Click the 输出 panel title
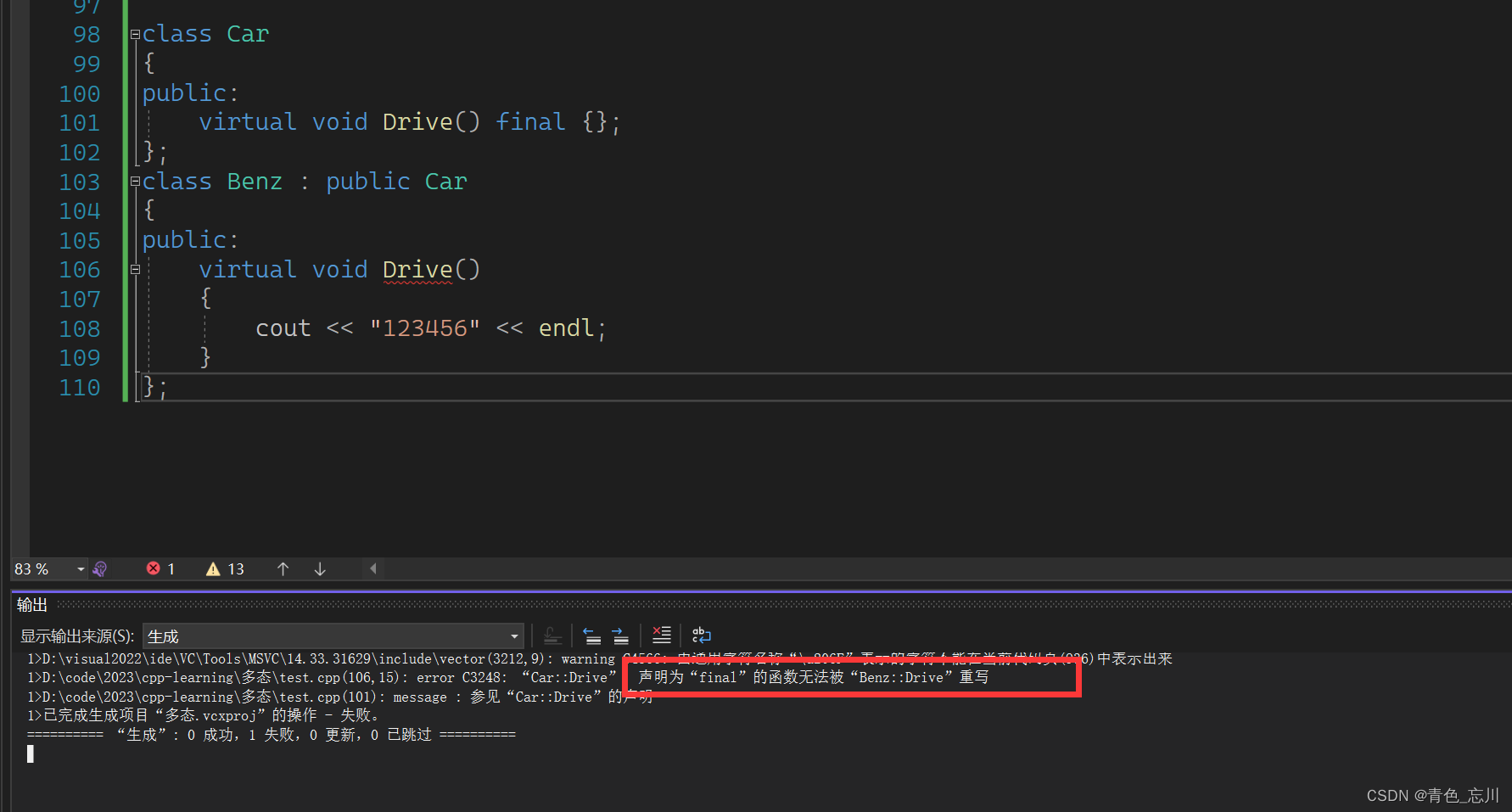The height and width of the screenshot is (812, 1512). [32, 604]
